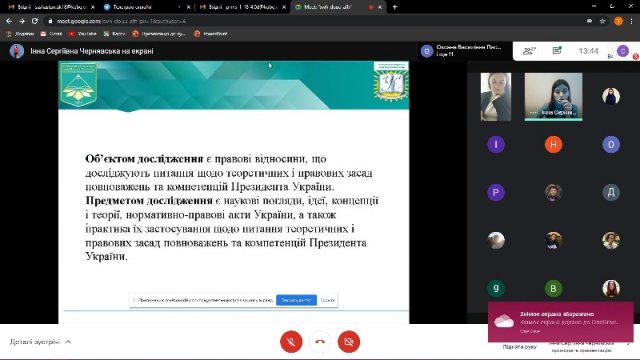Bookmark this page using the star icon
This screenshot has height=360, width=640.
(x=602, y=21)
